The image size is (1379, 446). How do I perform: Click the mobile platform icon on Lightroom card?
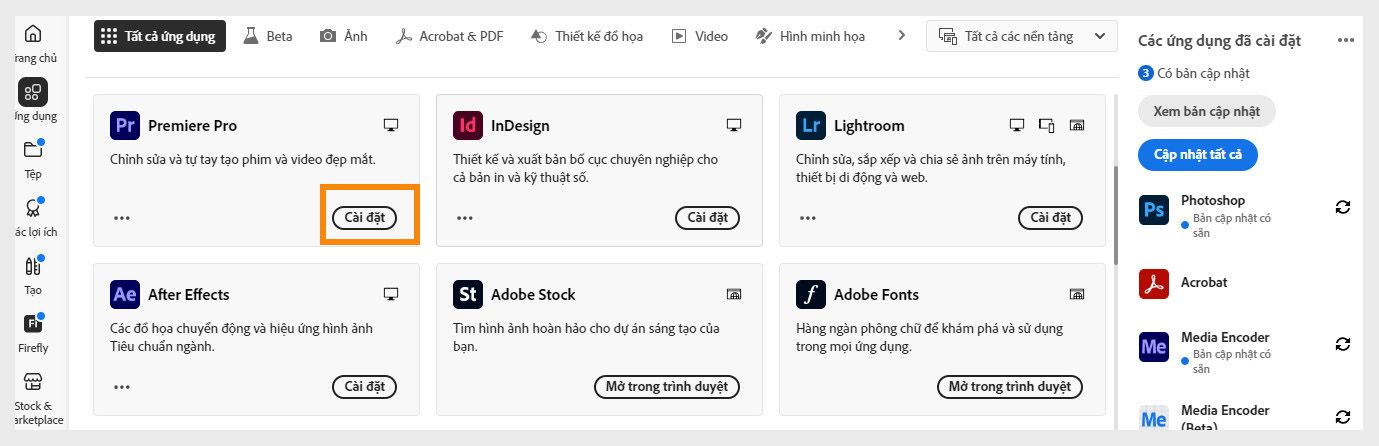coord(1047,125)
